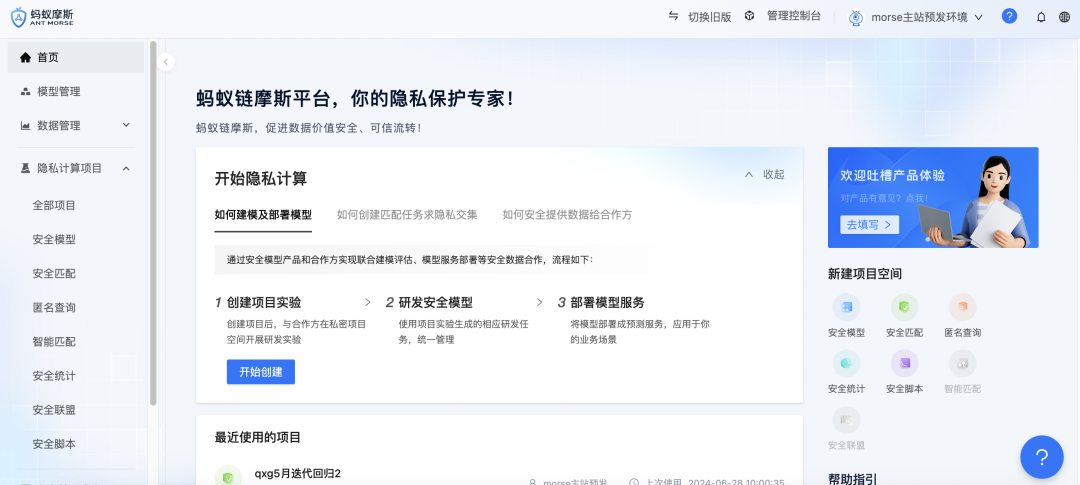Click the disabled 智能匹配 project icon
Viewport: 1080px width, 485px height.
962,364
